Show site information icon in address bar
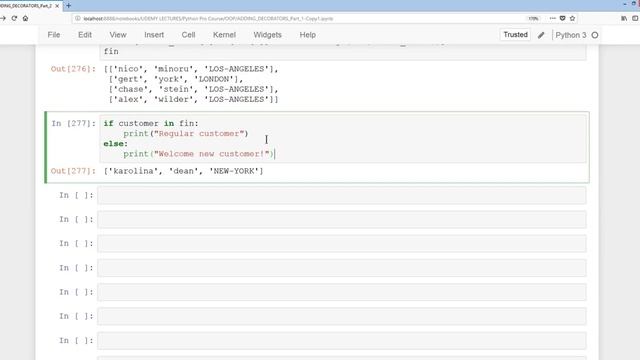The width and height of the screenshot is (640, 360). (x=78, y=18)
